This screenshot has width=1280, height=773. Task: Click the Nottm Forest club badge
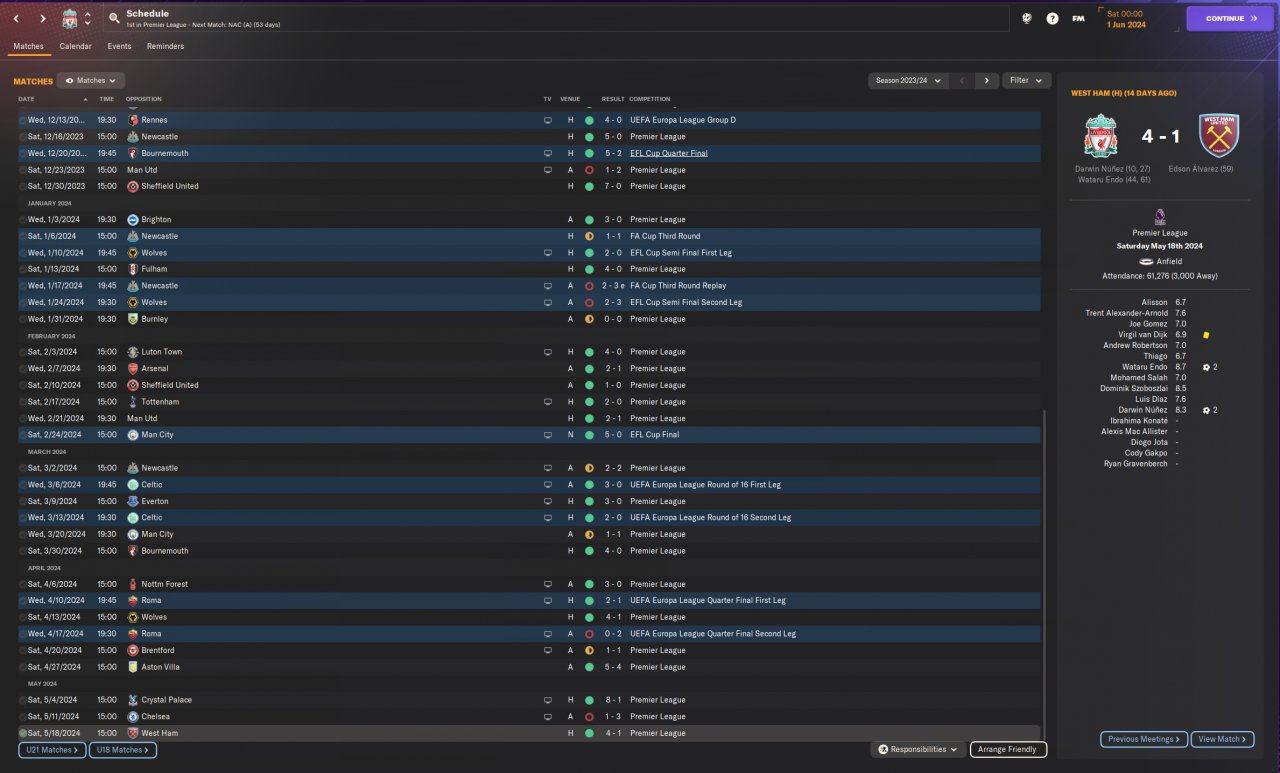(133, 584)
